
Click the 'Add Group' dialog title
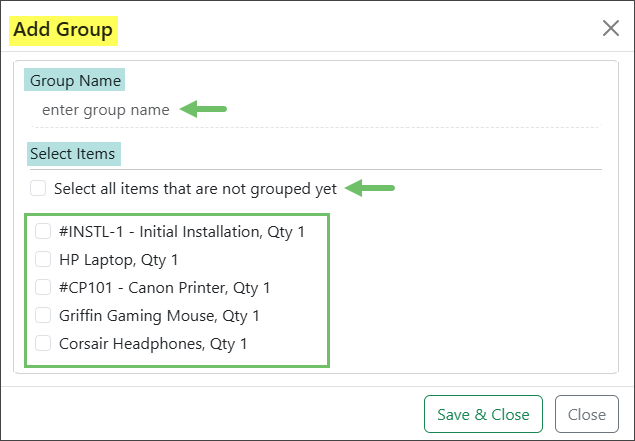click(x=63, y=30)
